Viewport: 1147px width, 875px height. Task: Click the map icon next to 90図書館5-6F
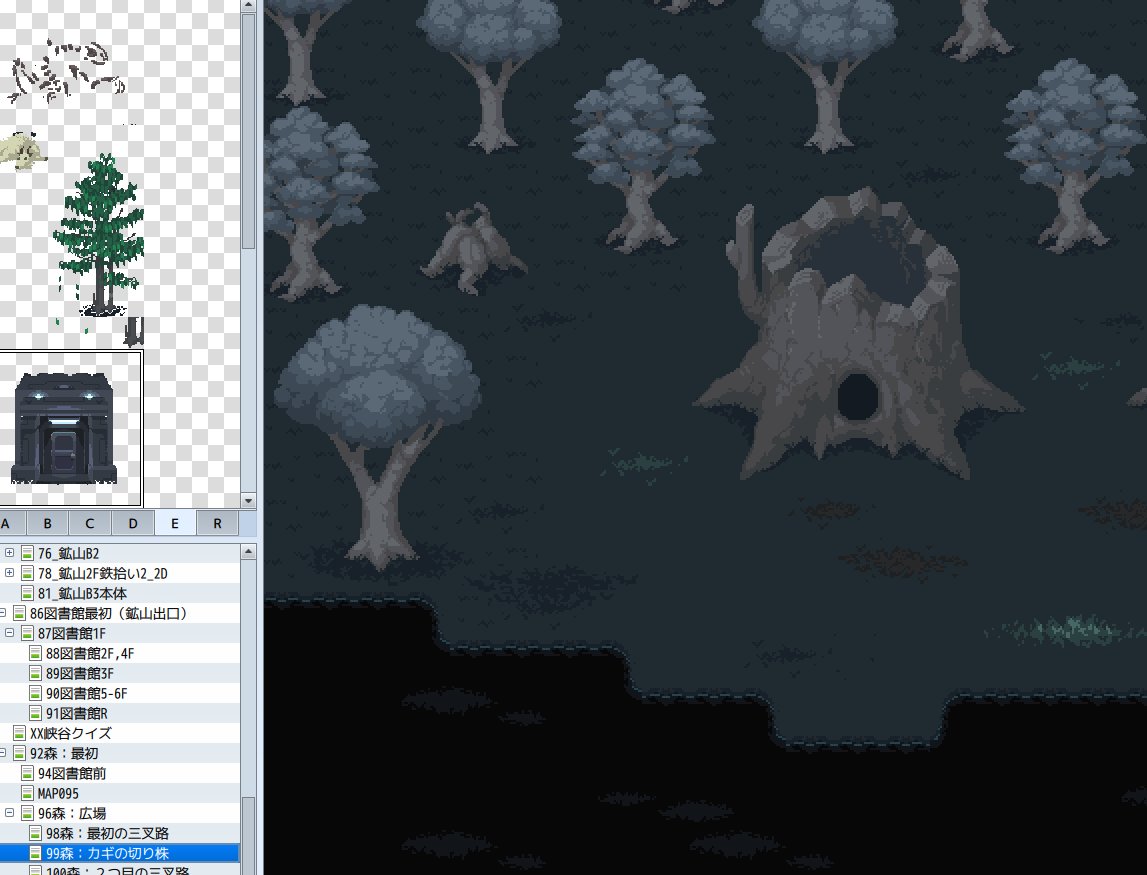[35, 693]
